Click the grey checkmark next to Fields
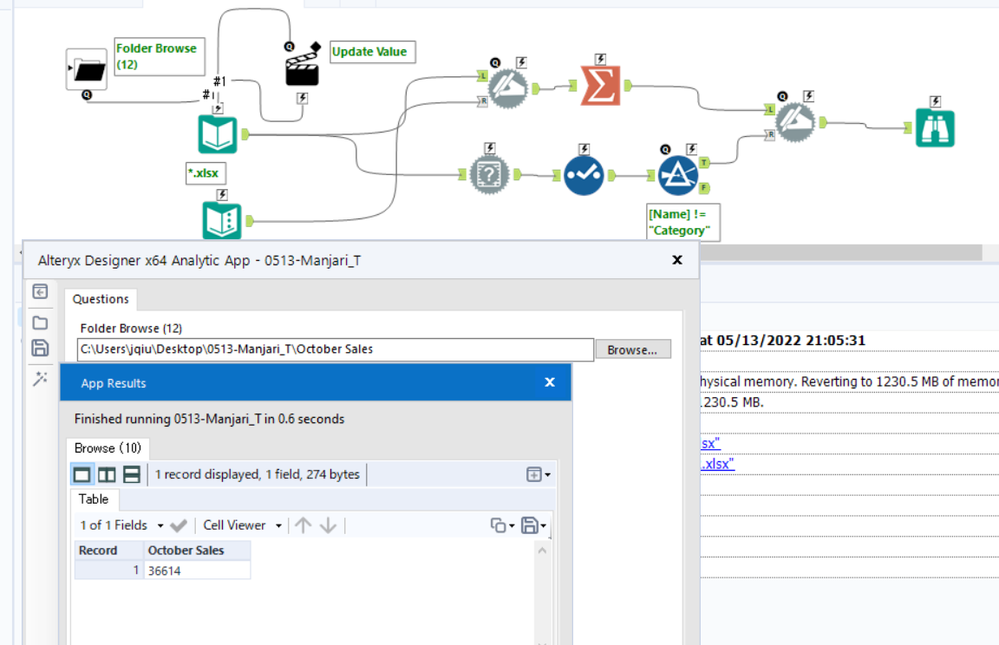This screenshot has height=645, width=999. (179, 525)
